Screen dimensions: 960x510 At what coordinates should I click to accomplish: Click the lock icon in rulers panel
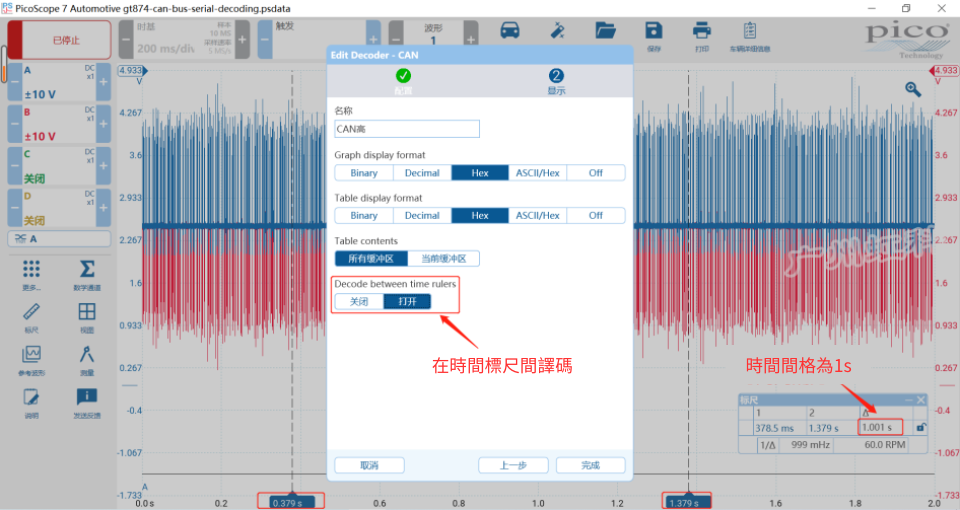point(921,427)
